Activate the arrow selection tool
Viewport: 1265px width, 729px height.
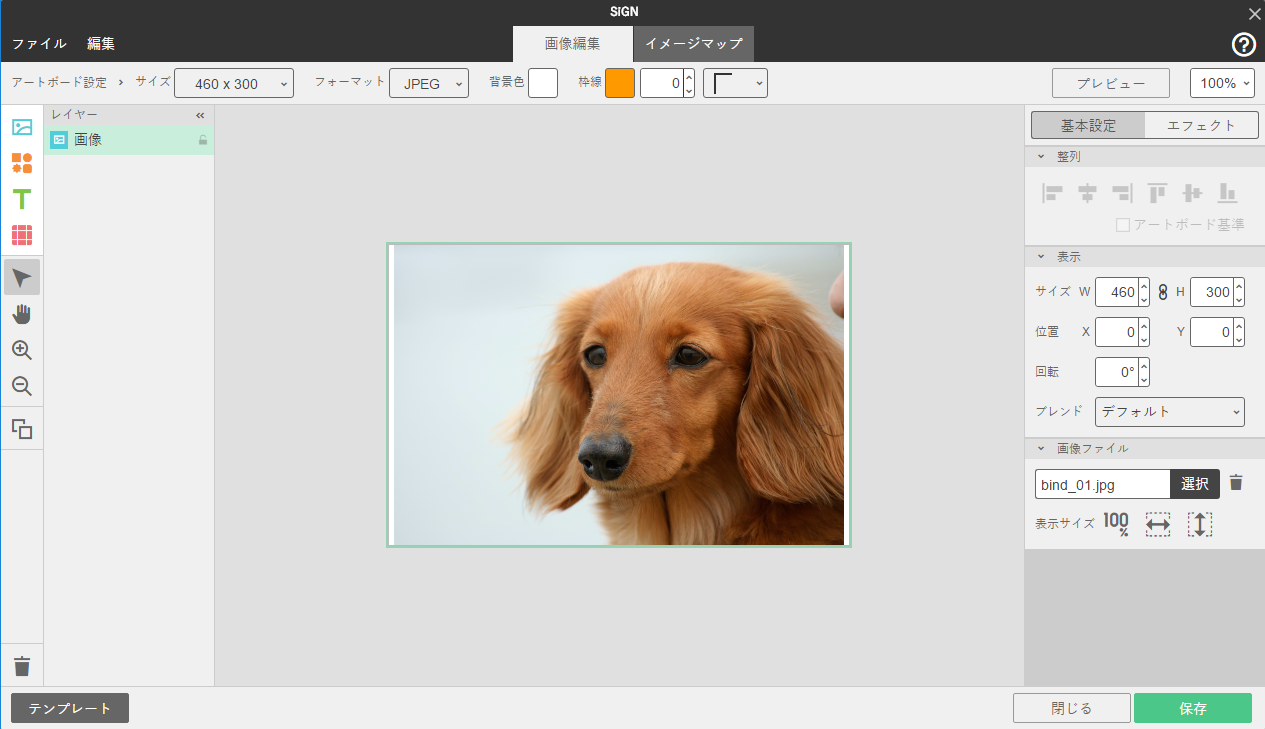click(22, 277)
